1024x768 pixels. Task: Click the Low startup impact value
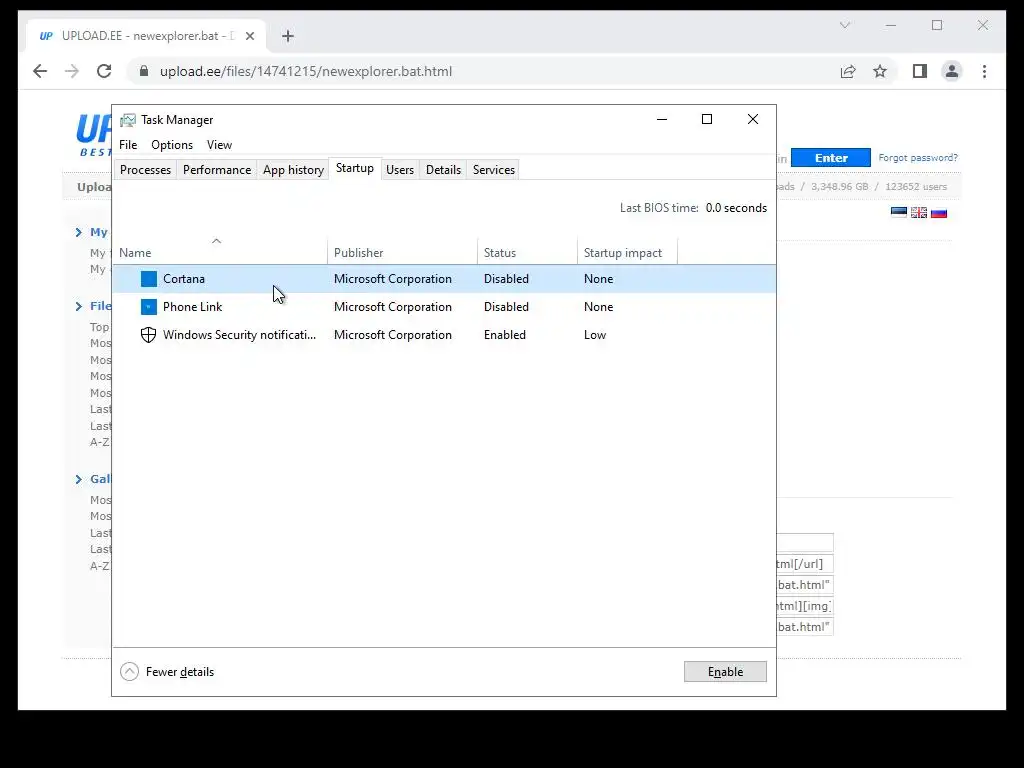coord(595,335)
